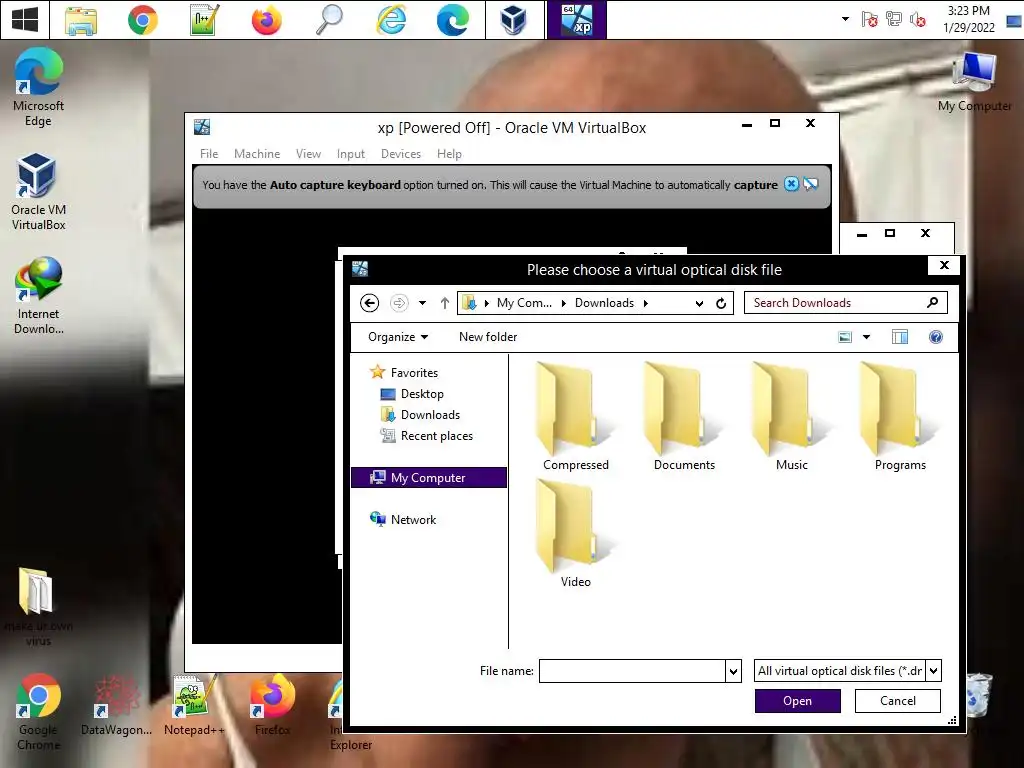Go forward in the file dialog
Screen dimensions: 1024x768
(399, 303)
